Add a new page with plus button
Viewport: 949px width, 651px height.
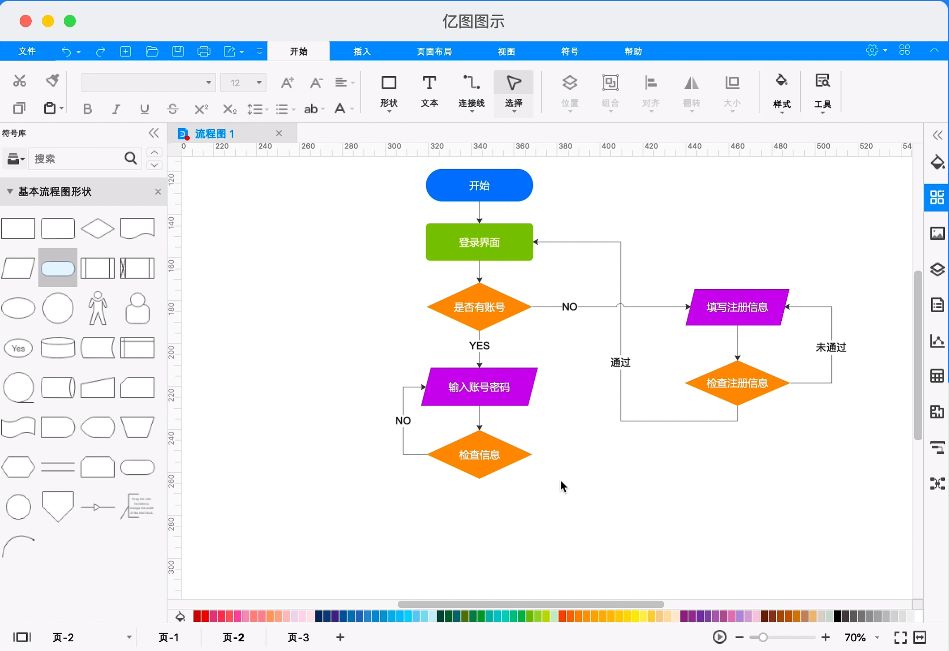(340, 637)
